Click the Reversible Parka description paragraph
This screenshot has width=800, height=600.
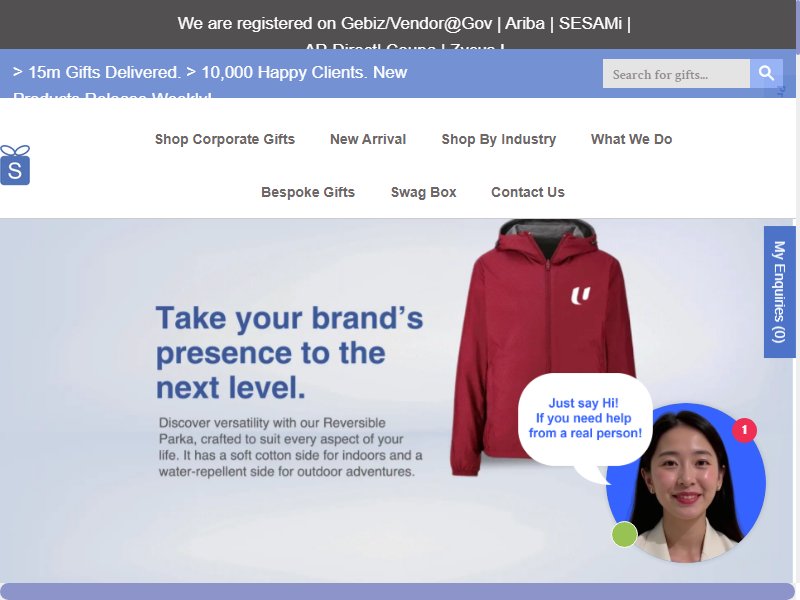coord(290,447)
